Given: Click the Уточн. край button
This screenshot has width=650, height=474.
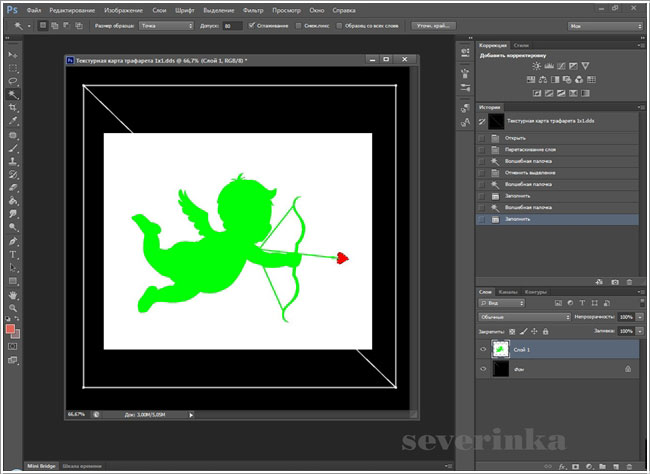Looking at the screenshot, I should (434, 26).
